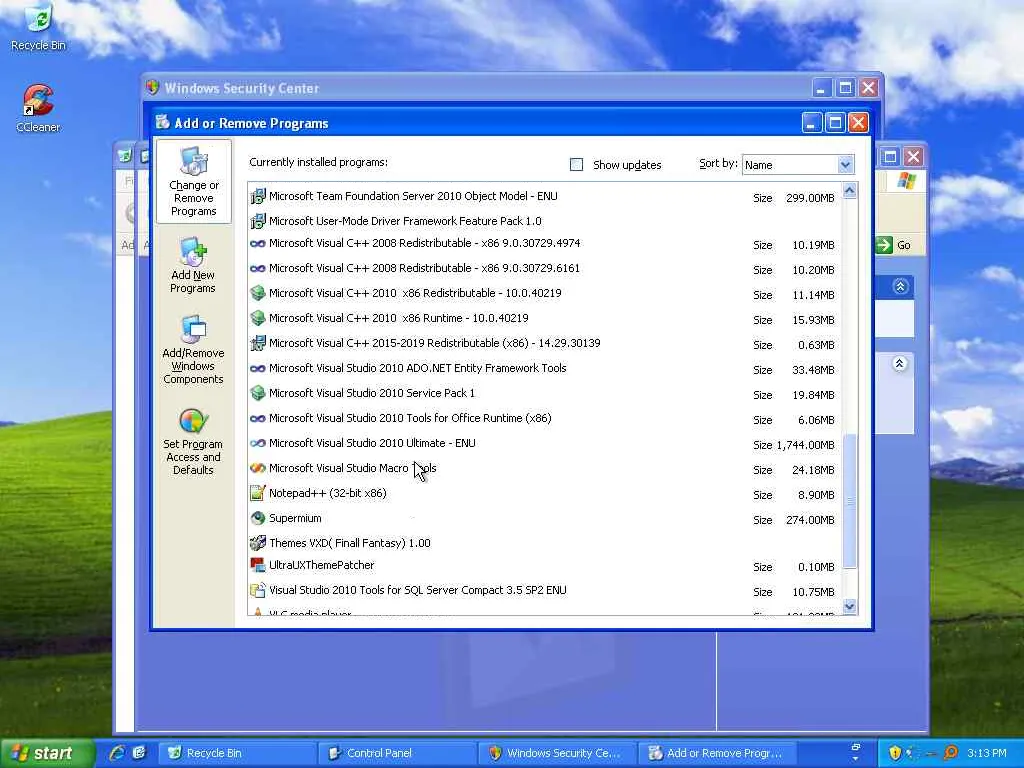The width and height of the screenshot is (1024, 768).
Task: Click the security shield tray icon
Action: click(x=895, y=753)
